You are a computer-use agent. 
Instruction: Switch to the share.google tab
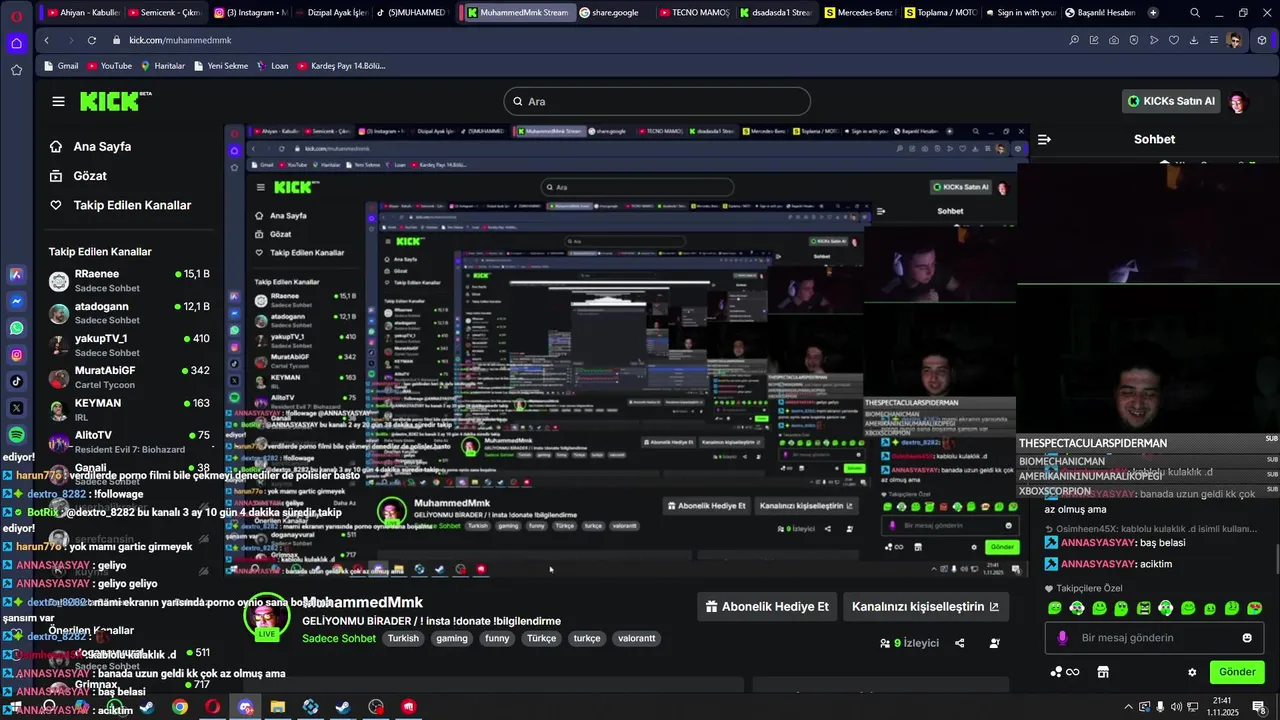tap(614, 13)
